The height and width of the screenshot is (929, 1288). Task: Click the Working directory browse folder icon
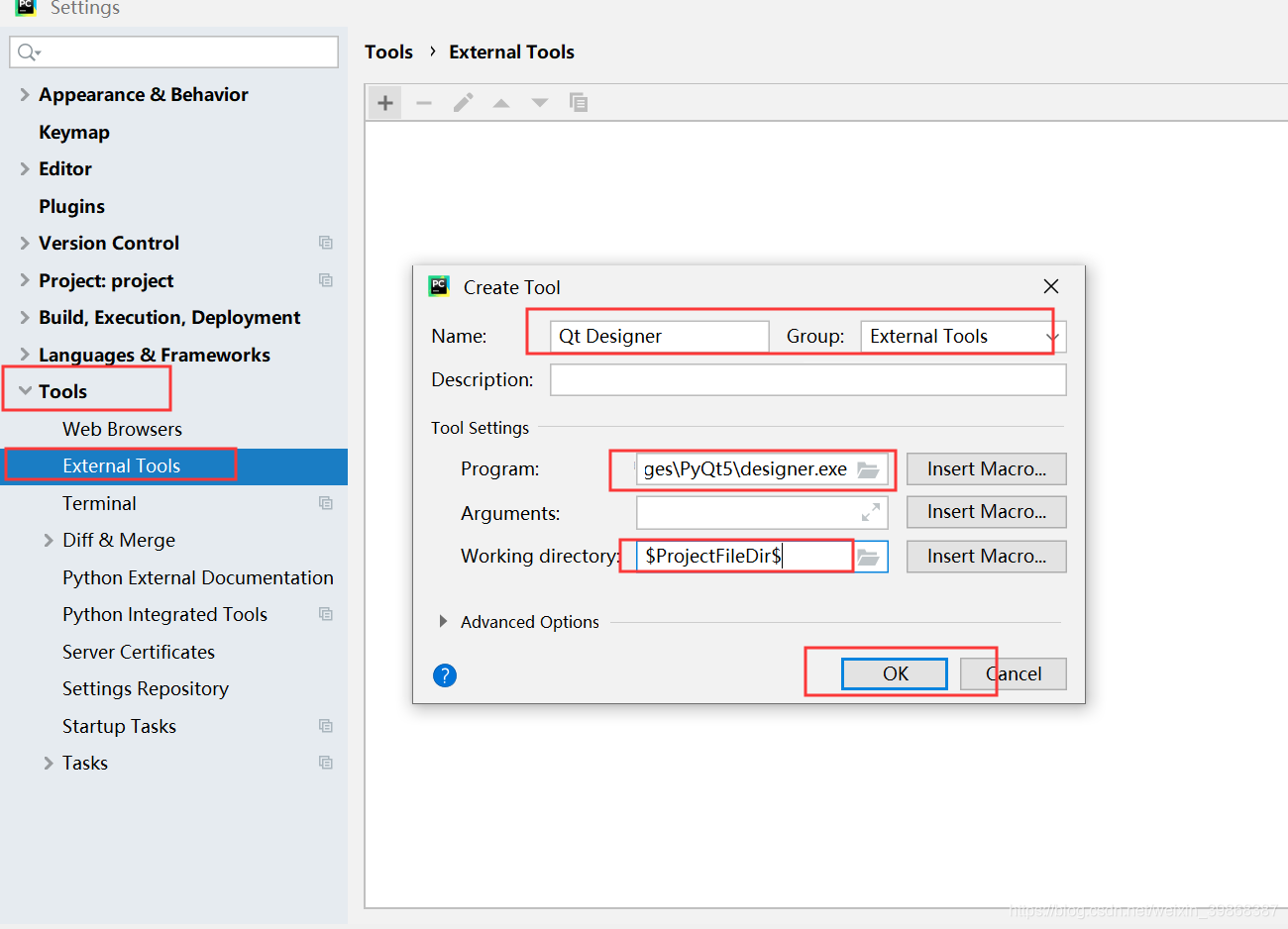click(x=868, y=557)
